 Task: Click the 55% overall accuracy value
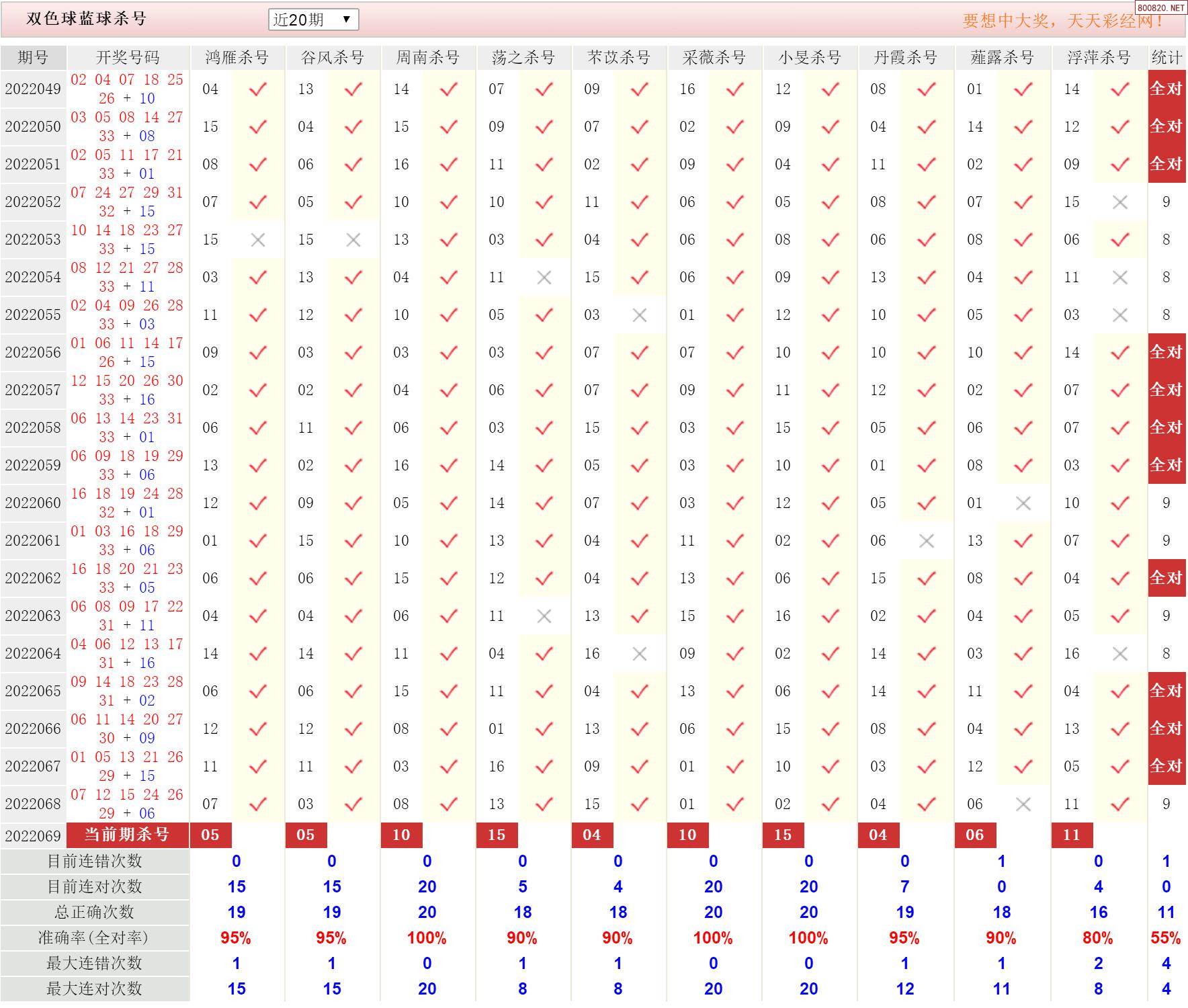1166,938
